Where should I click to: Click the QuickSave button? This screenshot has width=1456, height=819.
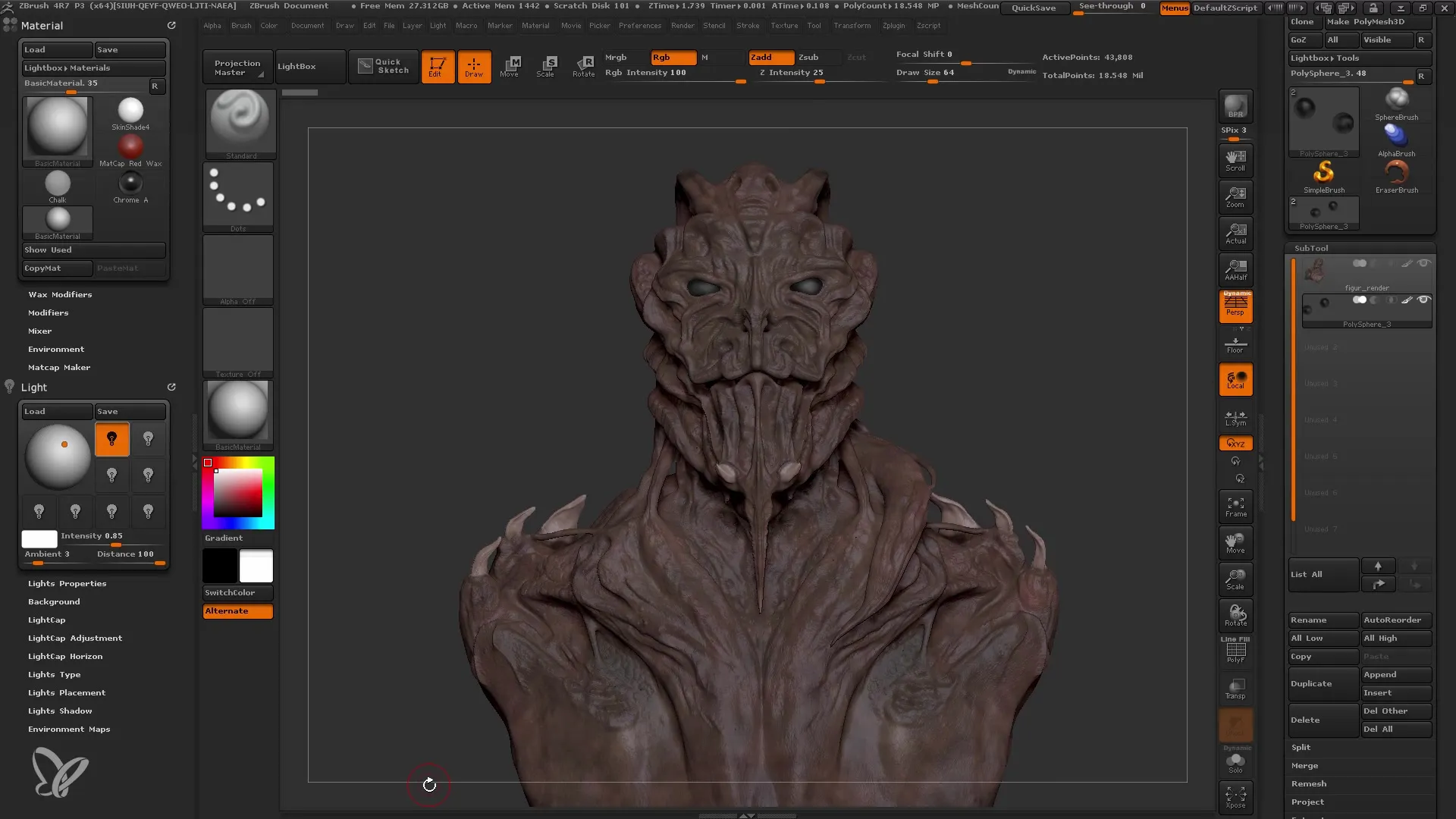[x=1034, y=8]
